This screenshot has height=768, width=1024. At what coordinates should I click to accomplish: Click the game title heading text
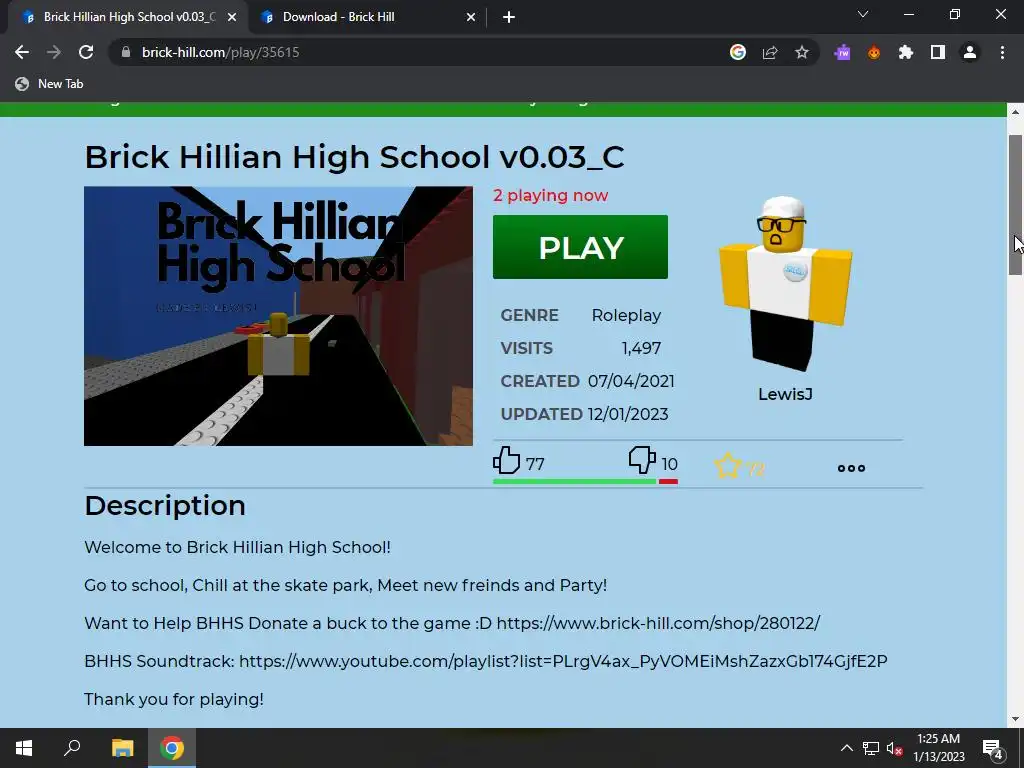(x=355, y=157)
